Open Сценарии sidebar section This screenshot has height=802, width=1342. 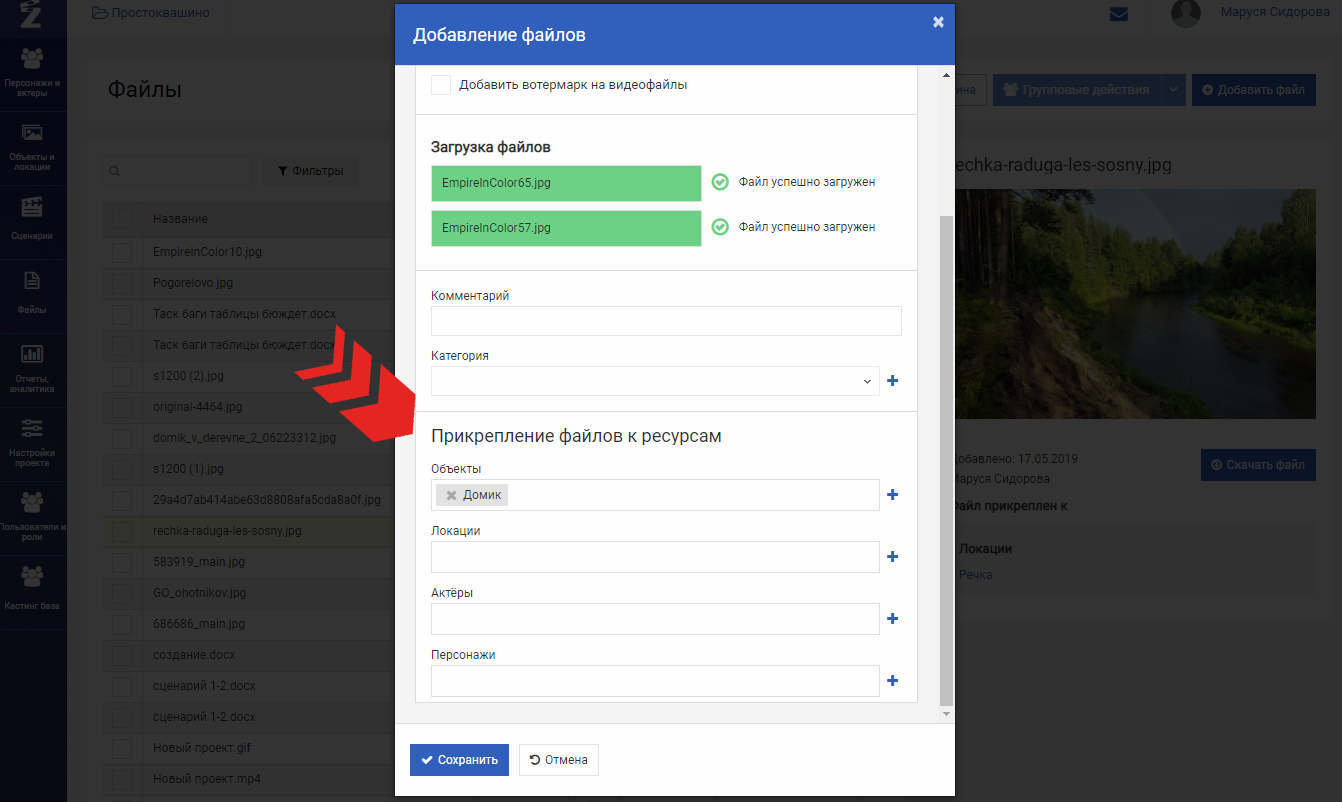tap(32, 220)
